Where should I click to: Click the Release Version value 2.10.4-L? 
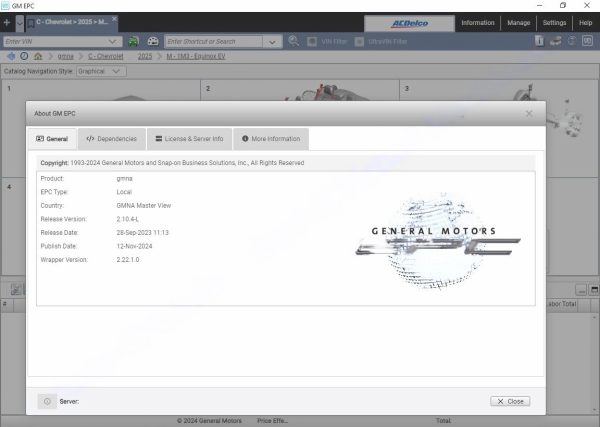[127, 219]
